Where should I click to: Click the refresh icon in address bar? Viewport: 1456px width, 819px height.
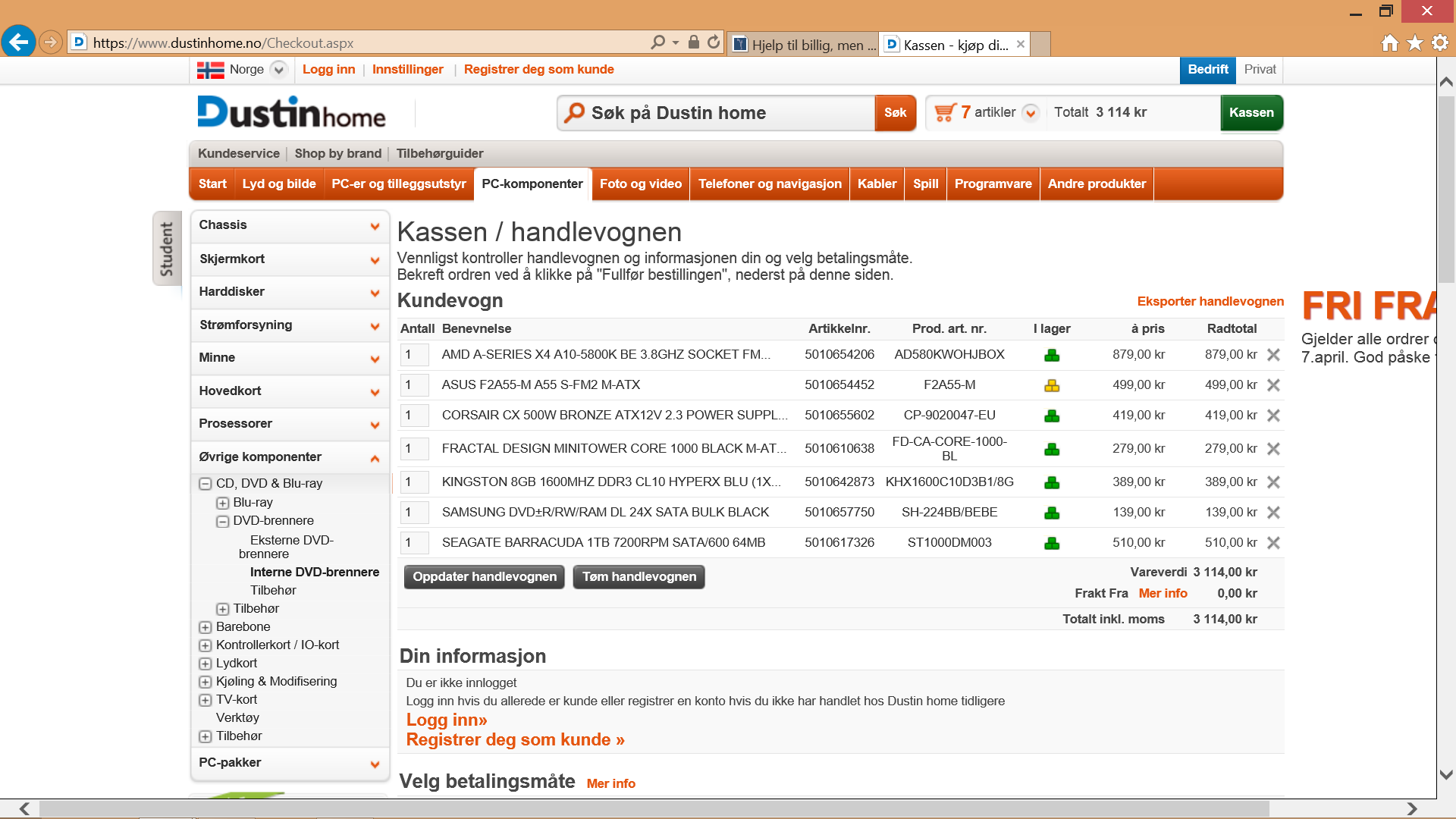pos(714,42)
